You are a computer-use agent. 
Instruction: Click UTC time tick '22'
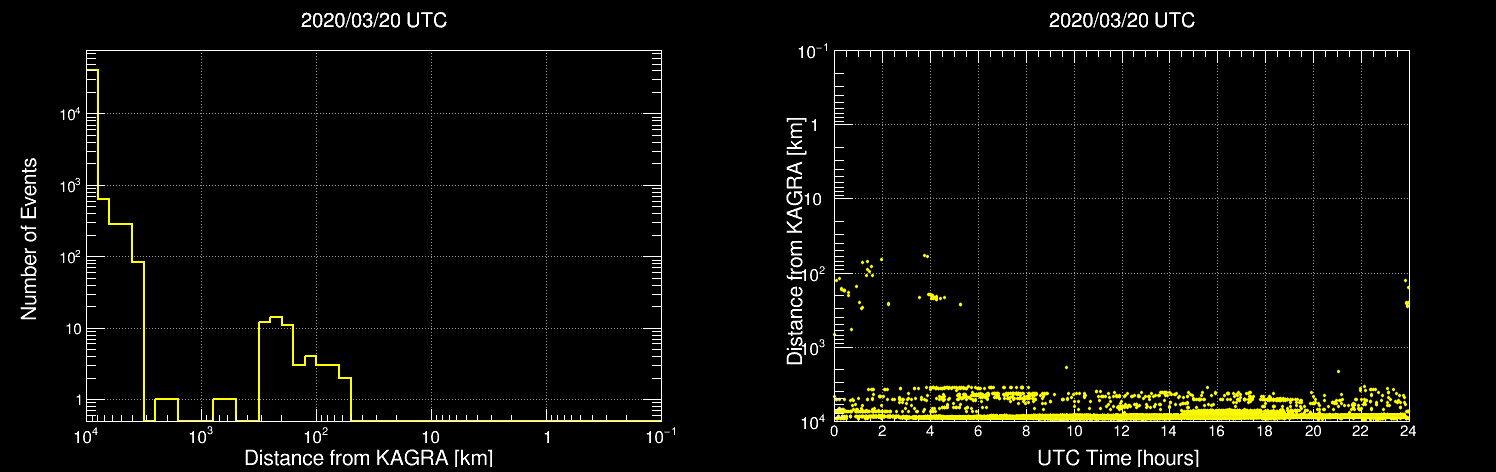pyautogui.click(x=1360, y=431)
